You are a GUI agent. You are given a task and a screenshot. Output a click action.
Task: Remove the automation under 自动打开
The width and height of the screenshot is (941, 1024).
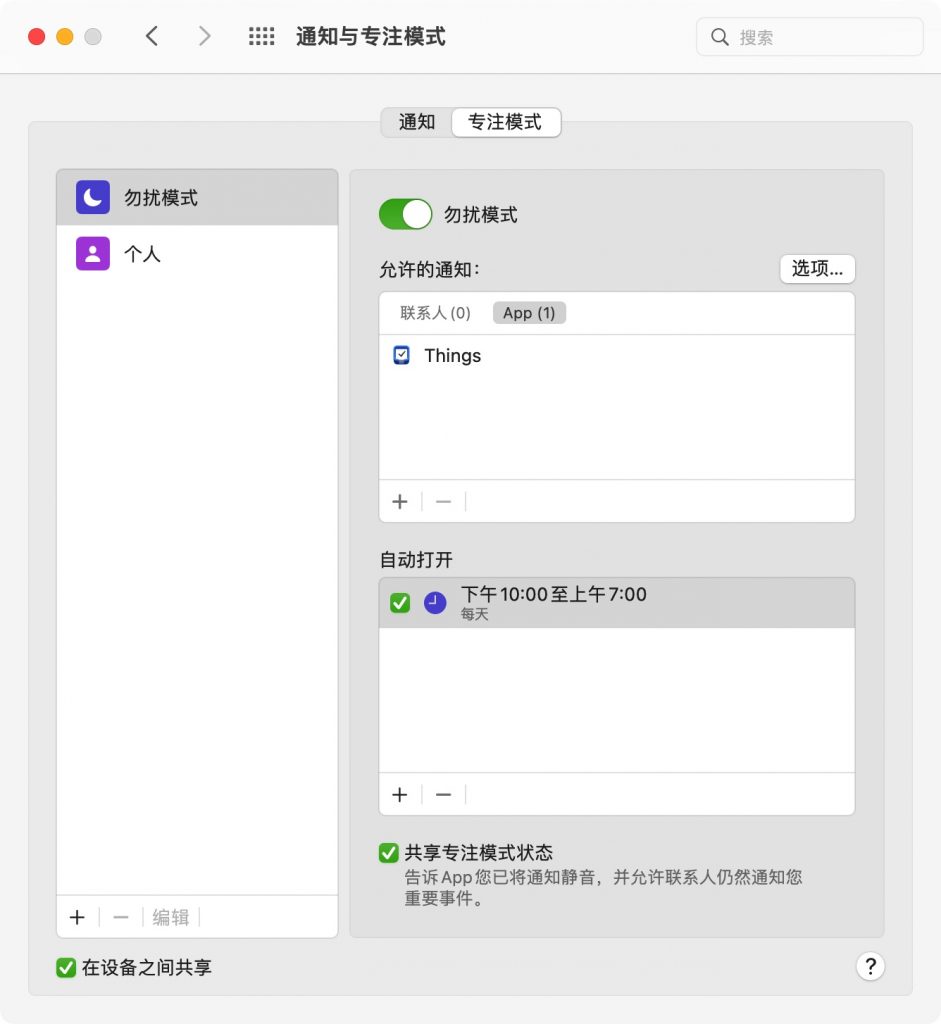(x=443, y=795)
